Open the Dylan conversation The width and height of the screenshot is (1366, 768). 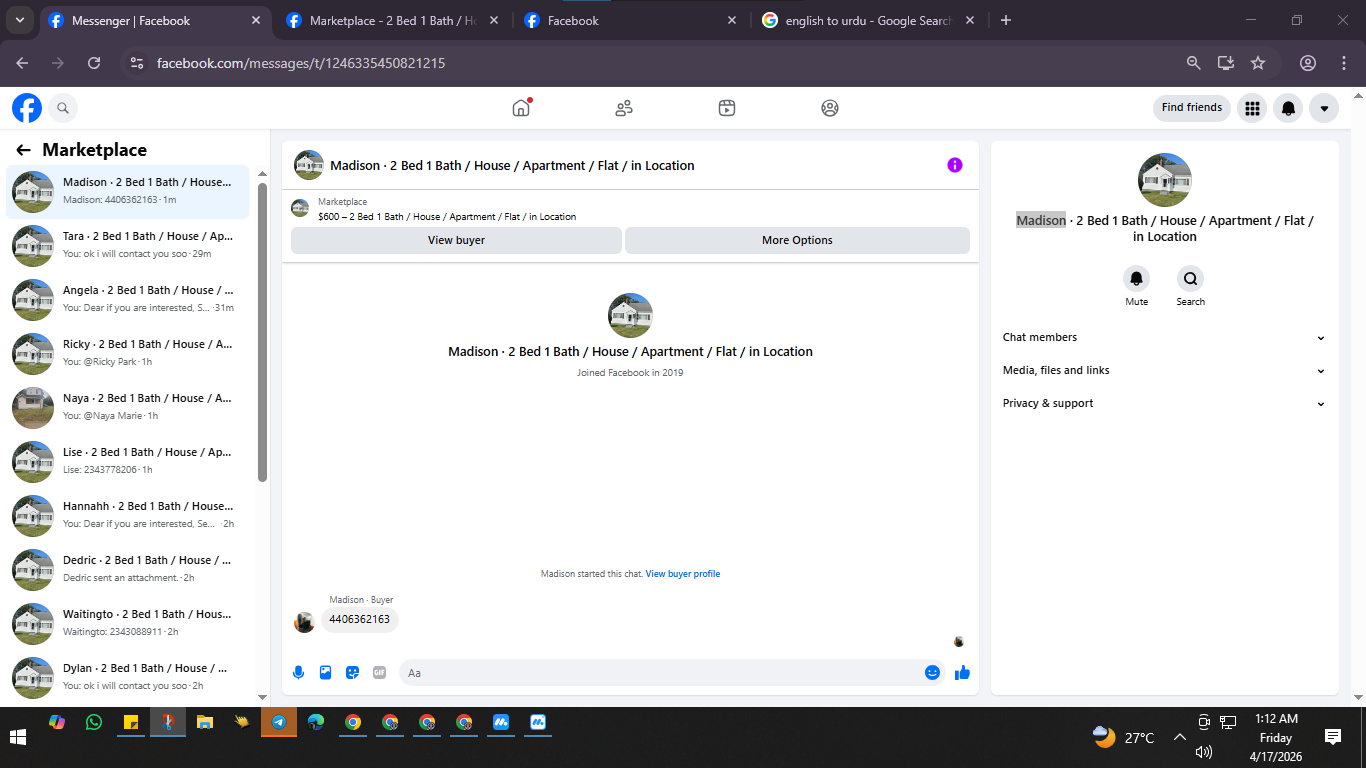(x=128, y=677)
